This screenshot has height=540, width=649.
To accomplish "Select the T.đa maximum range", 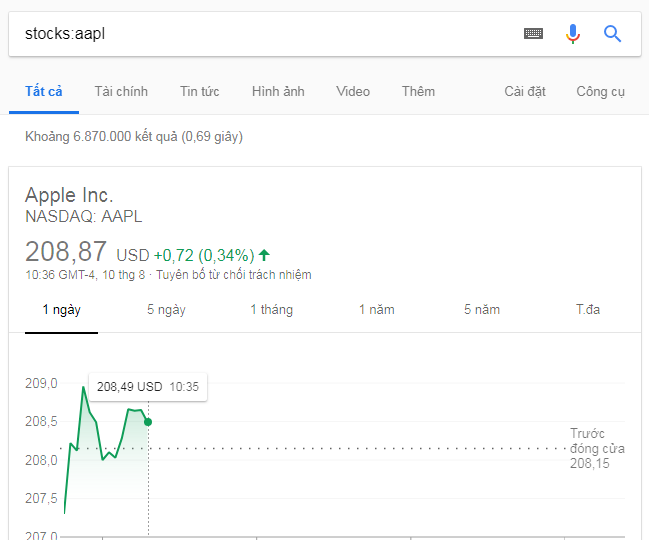I will click(x=587, y=310).
